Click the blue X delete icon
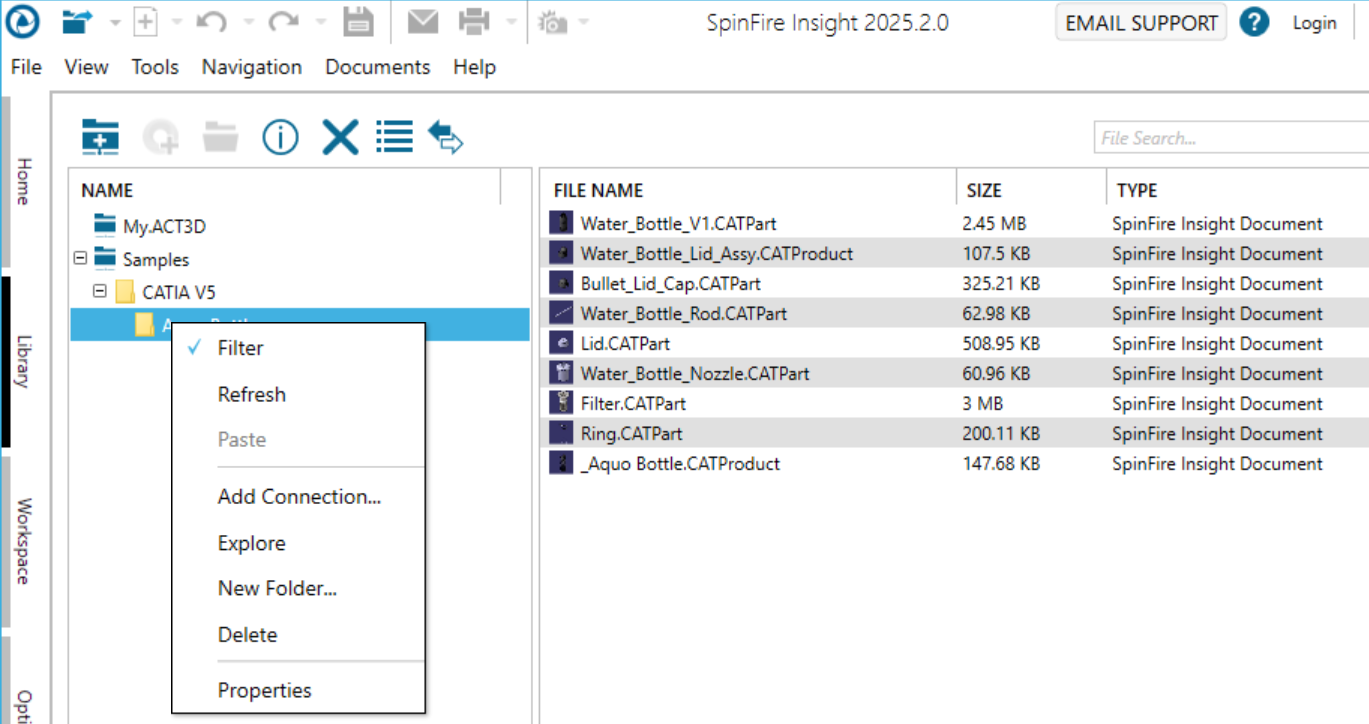Viewport: 1369px width, 724px height. click(x=340, y=137)
